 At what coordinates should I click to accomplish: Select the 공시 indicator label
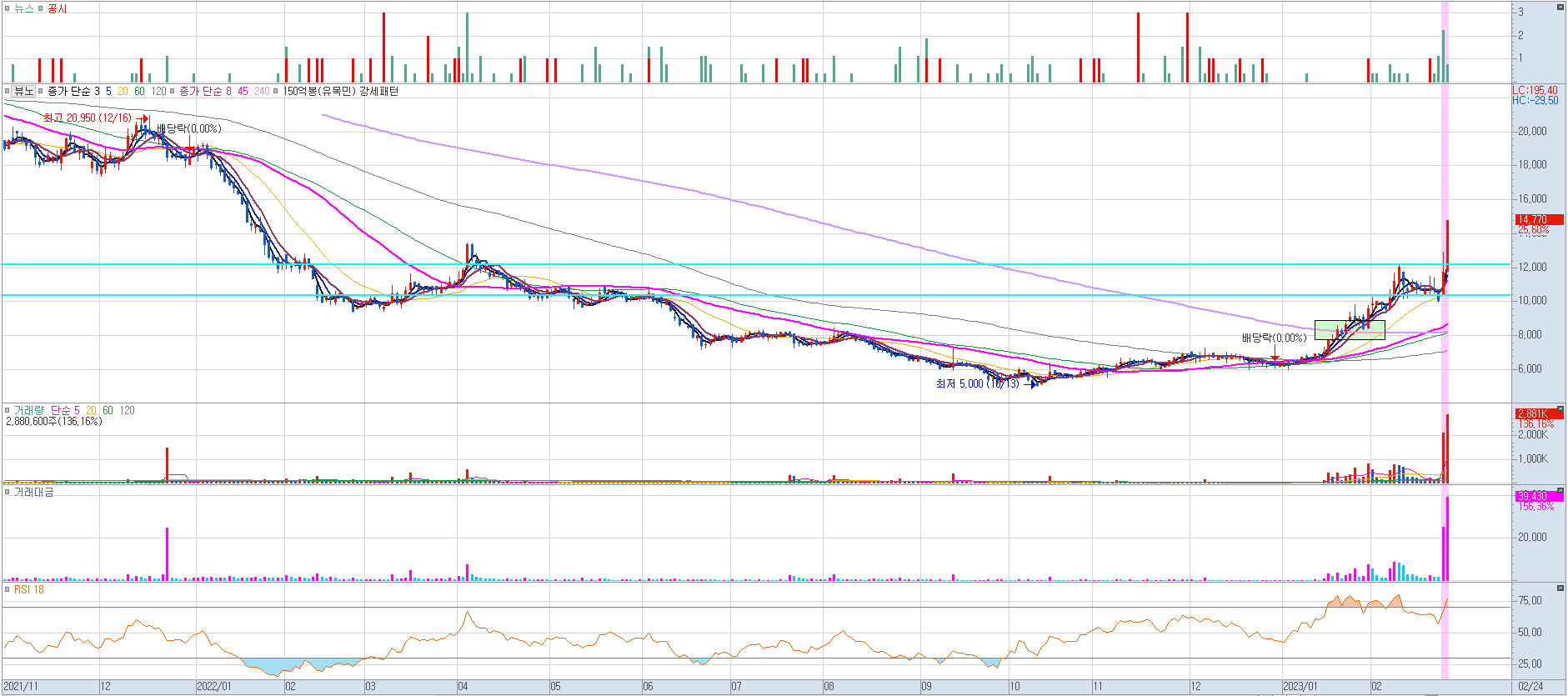tap(58, 8)
